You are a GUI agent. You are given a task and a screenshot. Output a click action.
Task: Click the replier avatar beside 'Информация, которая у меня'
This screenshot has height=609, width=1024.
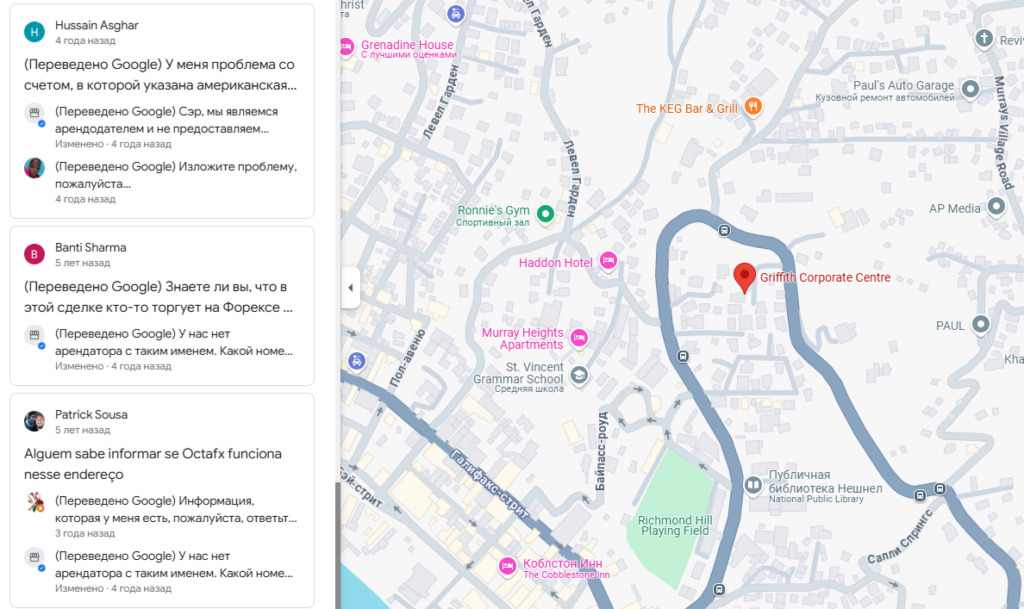(x=35, y=502)
